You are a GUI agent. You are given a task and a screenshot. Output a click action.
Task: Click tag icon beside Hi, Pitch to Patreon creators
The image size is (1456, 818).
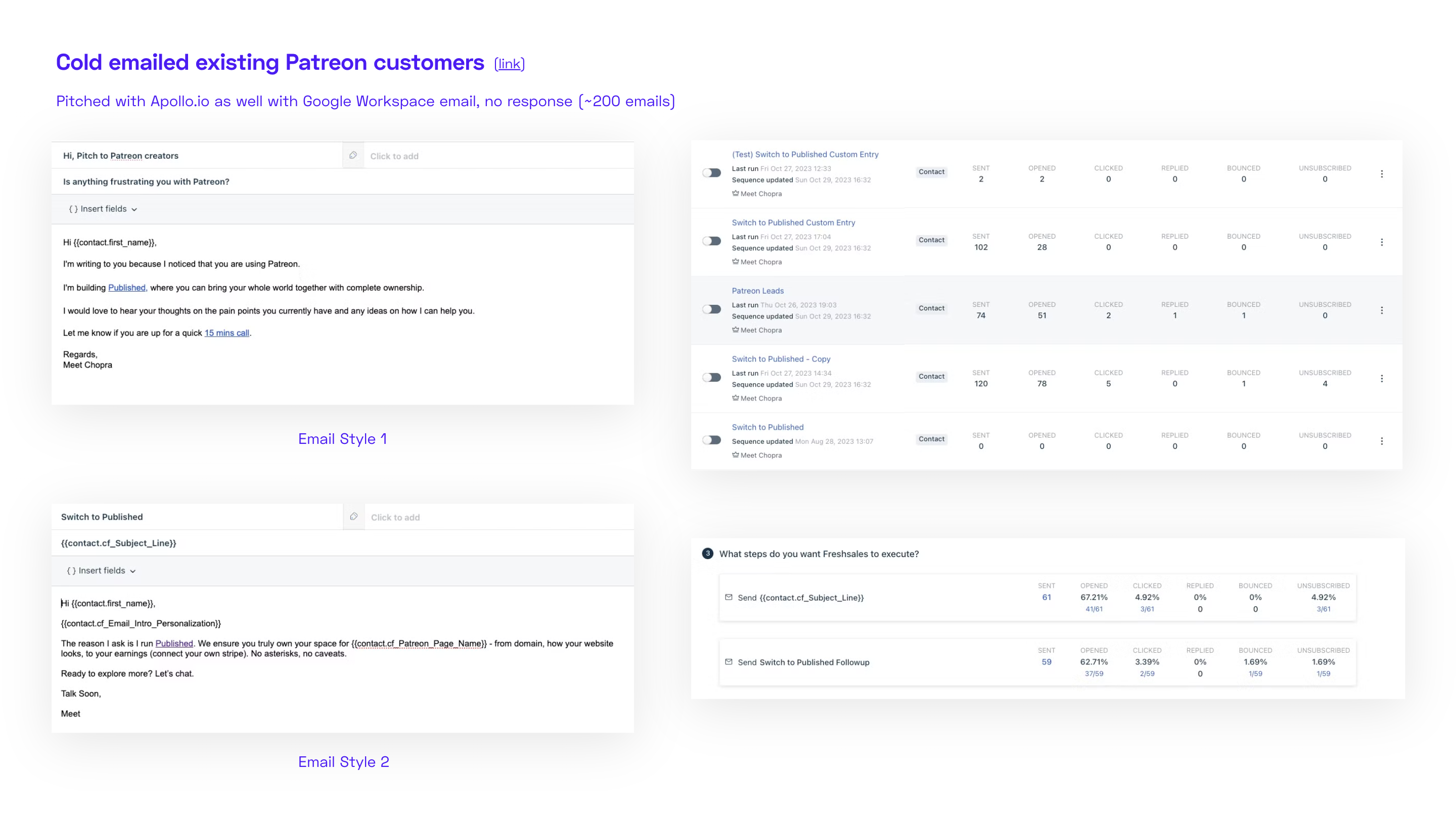pyautogui.click(x=353, y=155)
